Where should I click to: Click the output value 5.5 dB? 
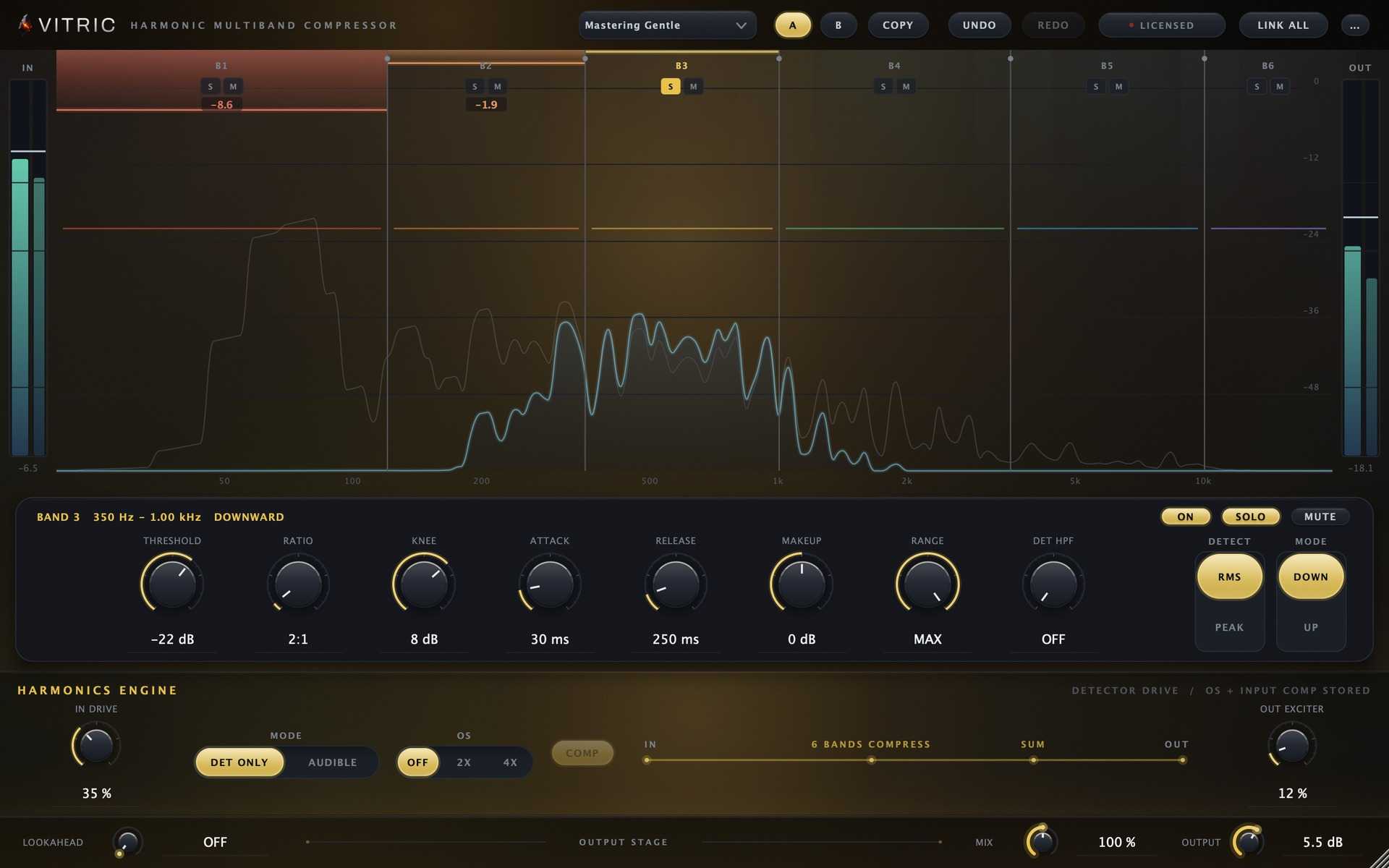click(1322, 842)
